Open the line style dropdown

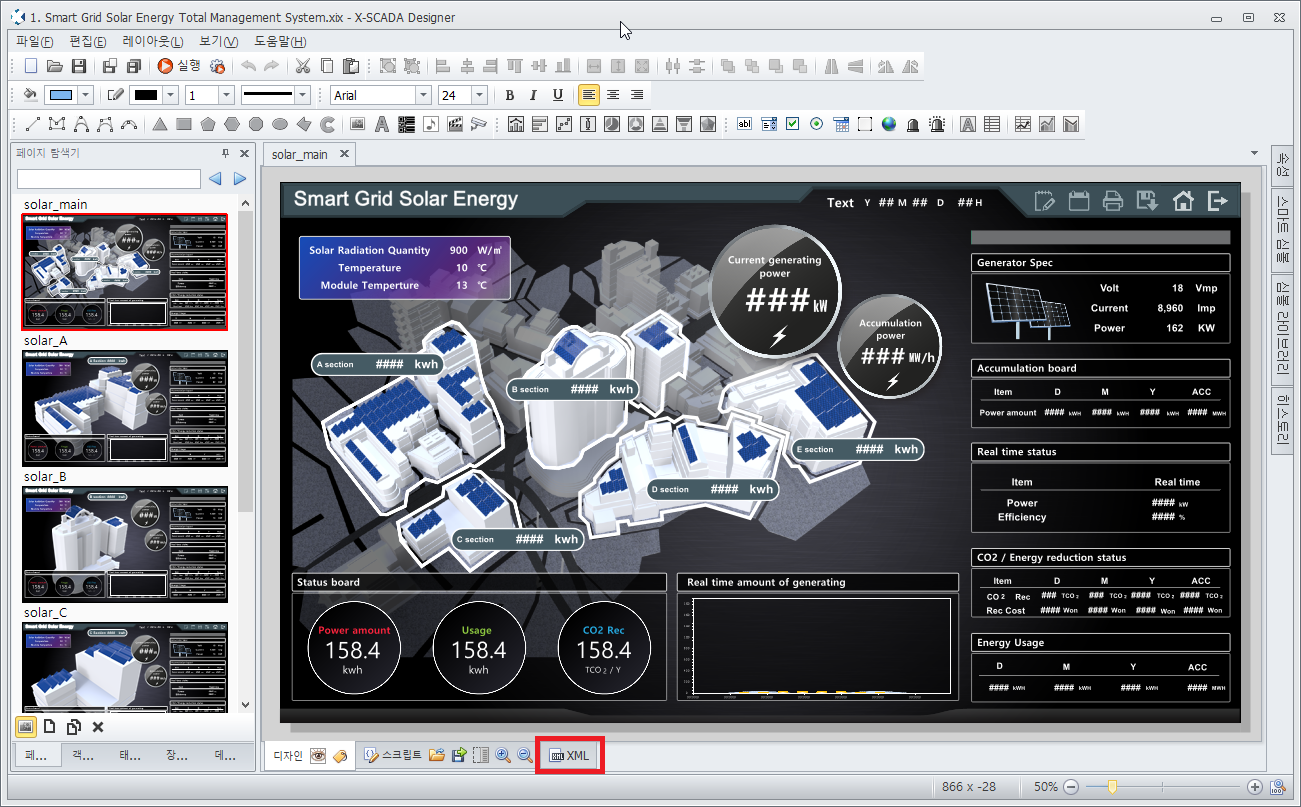302,95
